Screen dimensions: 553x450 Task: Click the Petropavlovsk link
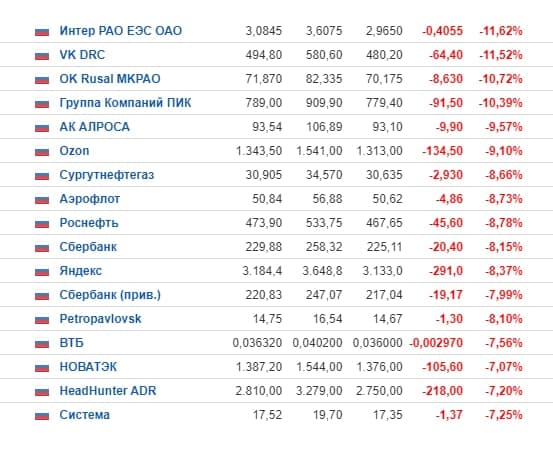[x=100, y=319]
